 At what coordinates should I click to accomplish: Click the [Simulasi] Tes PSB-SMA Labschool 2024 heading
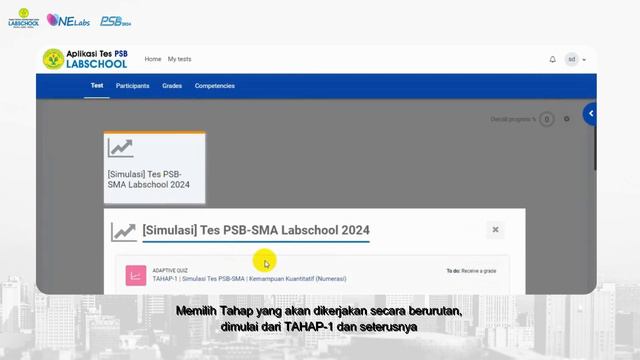pyautogui.click(x=256, y=230)
